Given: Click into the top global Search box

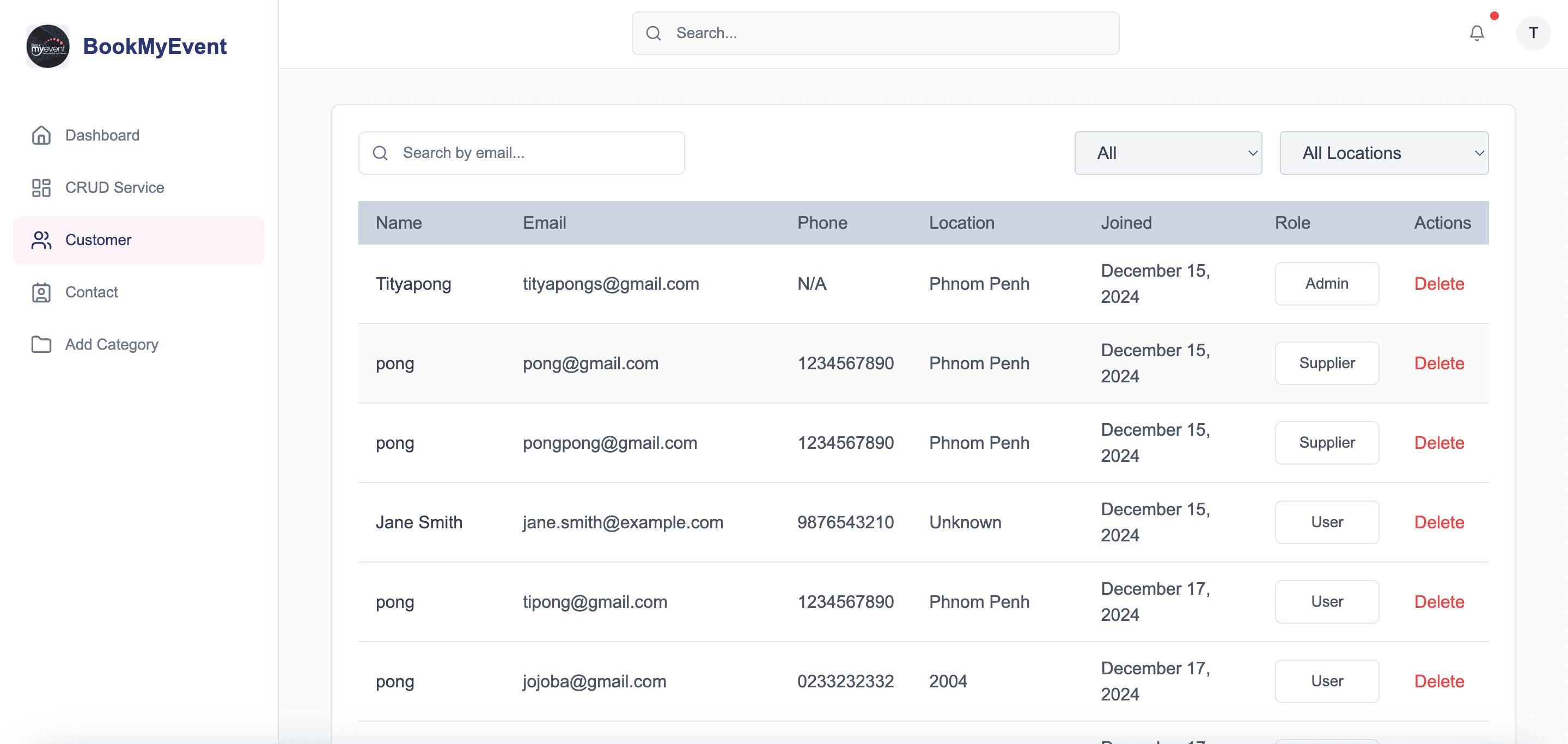Looking at the screenshot, I should point(889,33).
